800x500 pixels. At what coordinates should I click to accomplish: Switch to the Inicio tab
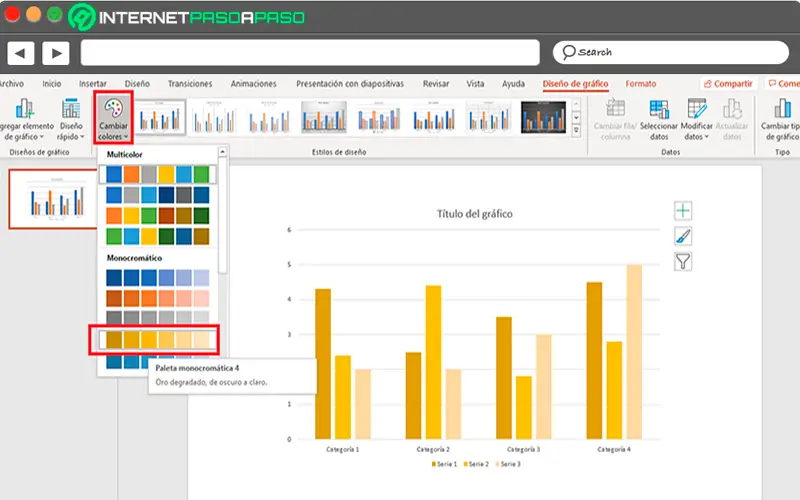coord(52,84)
